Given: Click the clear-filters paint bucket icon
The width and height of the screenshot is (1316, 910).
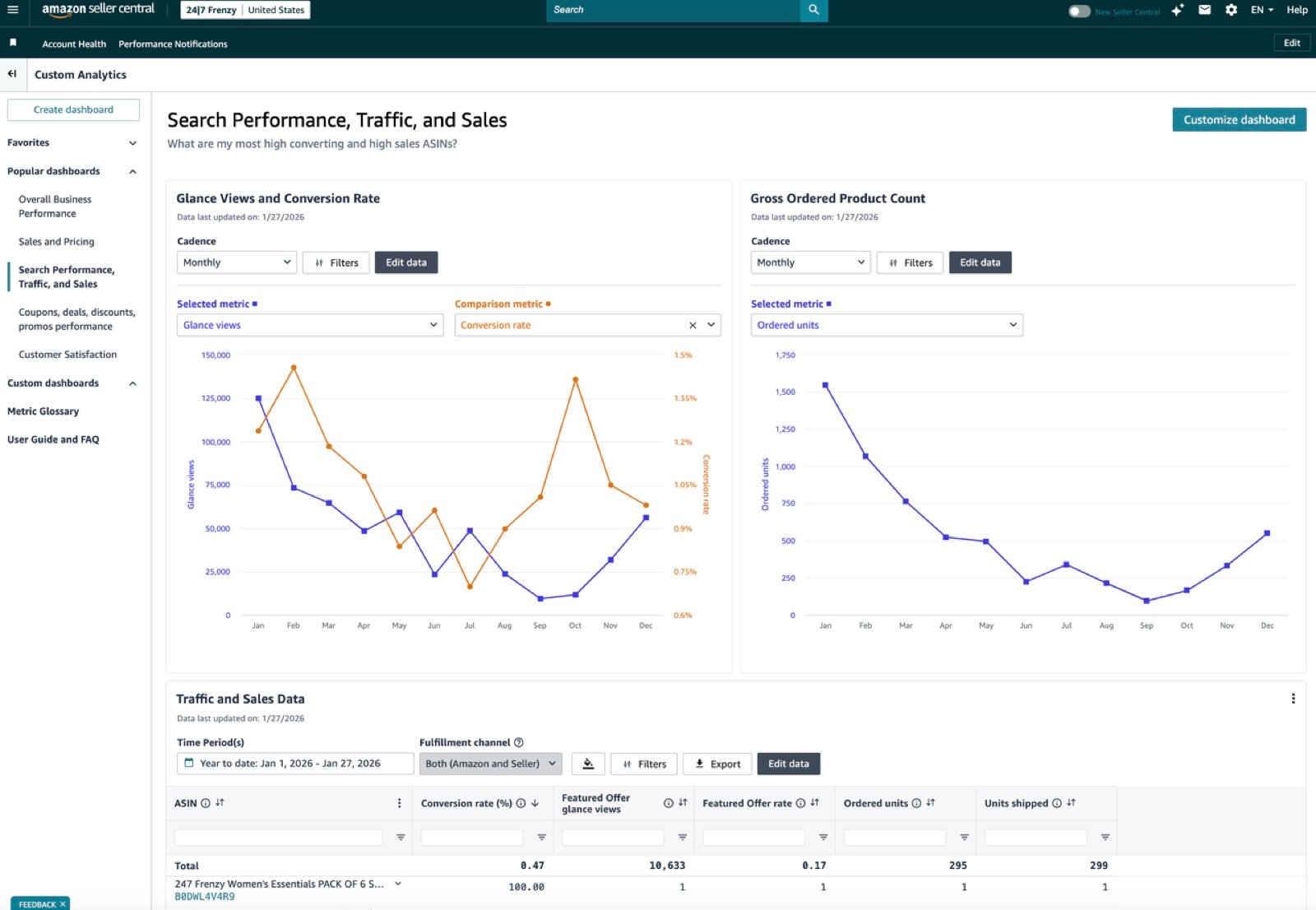Looking at the screenshot, I should pos(588,764).
